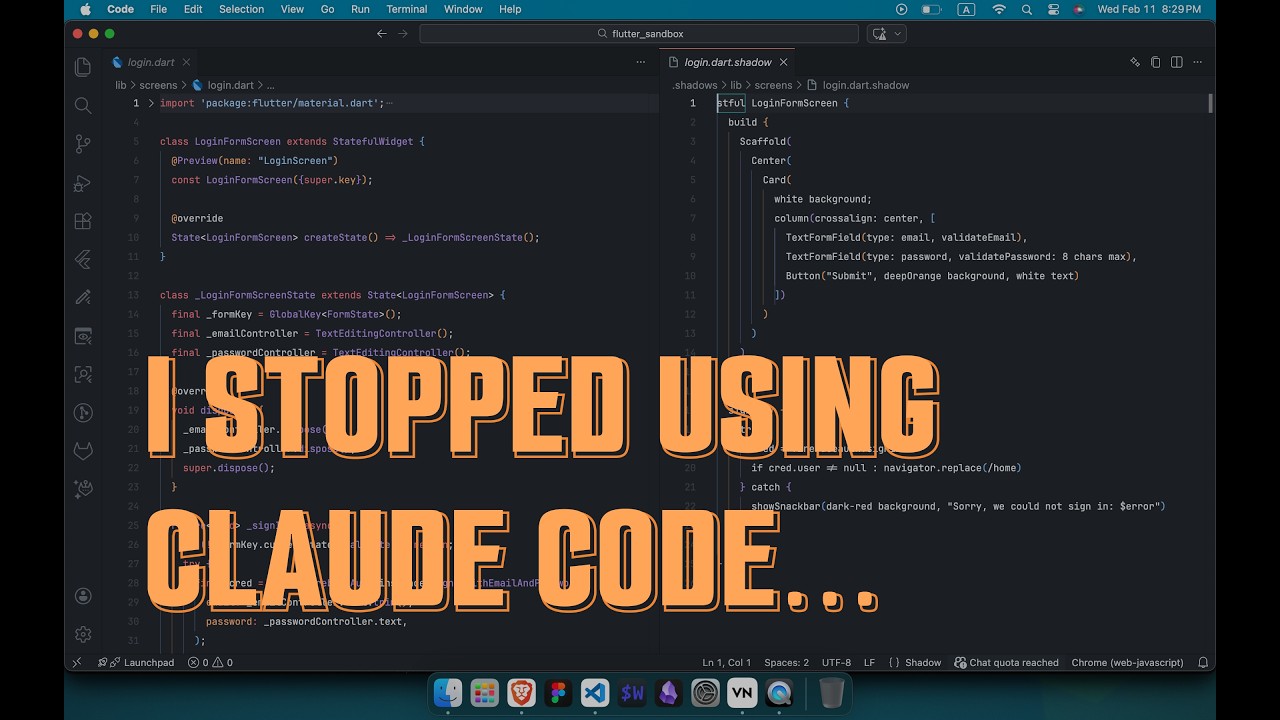Open the Manage gear in activity bar

pos(83,634)
